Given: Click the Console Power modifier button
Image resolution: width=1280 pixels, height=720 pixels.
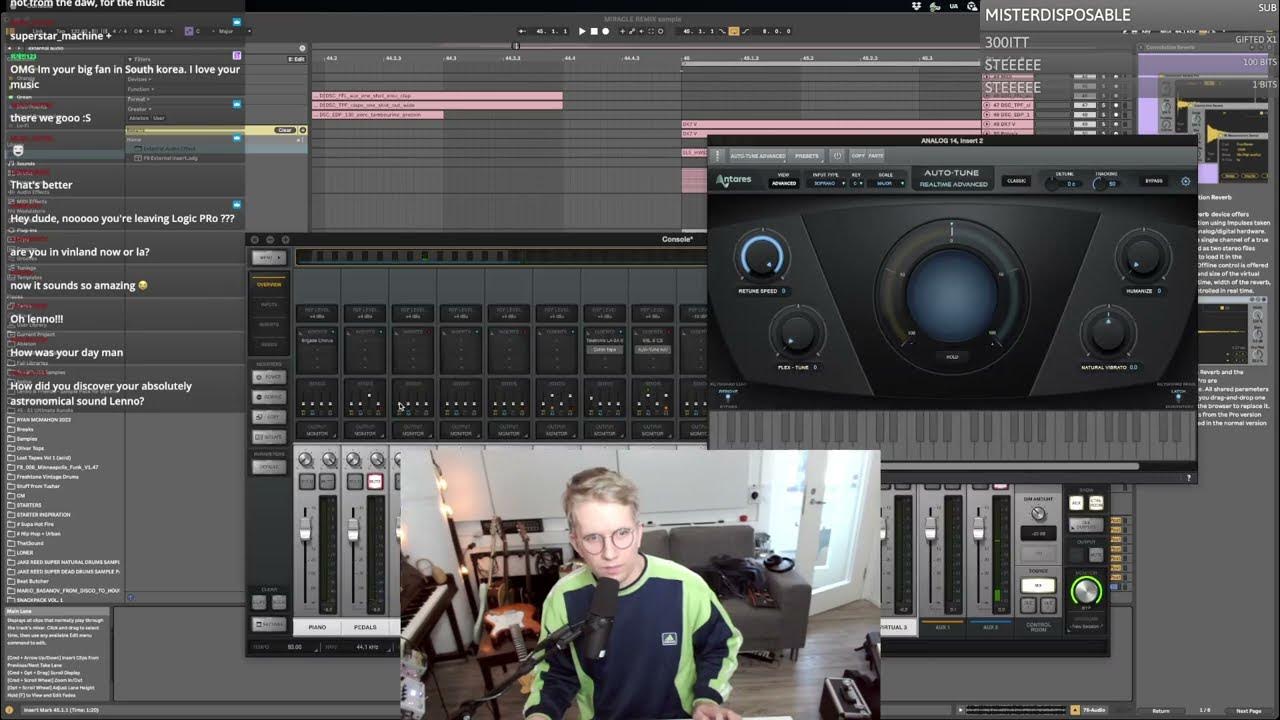Looking at the screenshot, I should pyautogui.click(x=268, y=377).
